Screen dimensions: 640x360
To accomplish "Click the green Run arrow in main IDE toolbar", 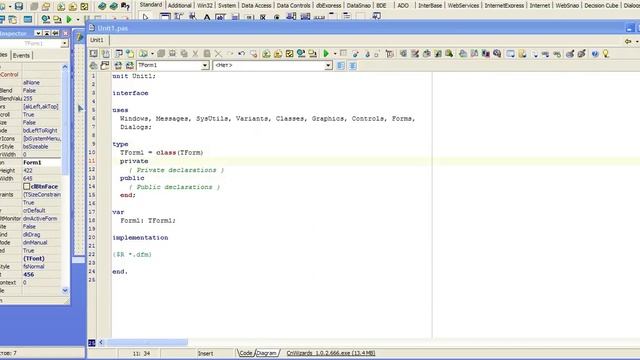I will click(69, 19).
